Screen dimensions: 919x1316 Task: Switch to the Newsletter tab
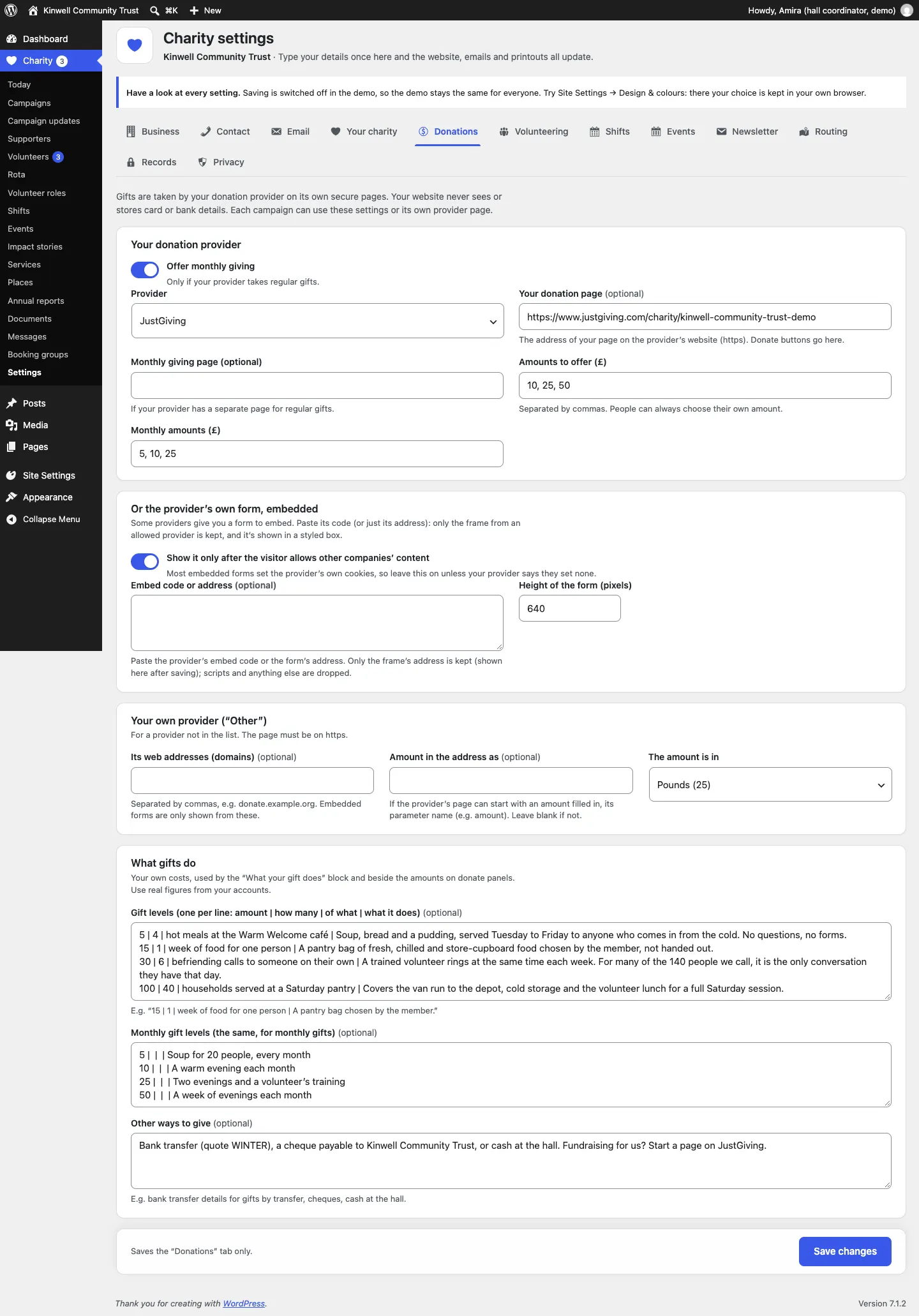point(747,131)
